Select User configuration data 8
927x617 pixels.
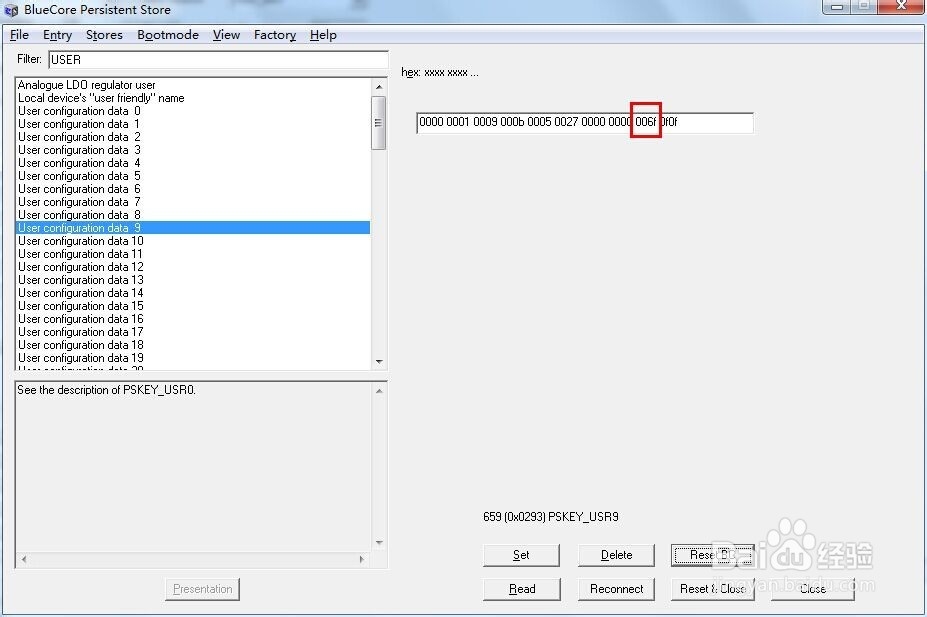(x=193, y=215)
